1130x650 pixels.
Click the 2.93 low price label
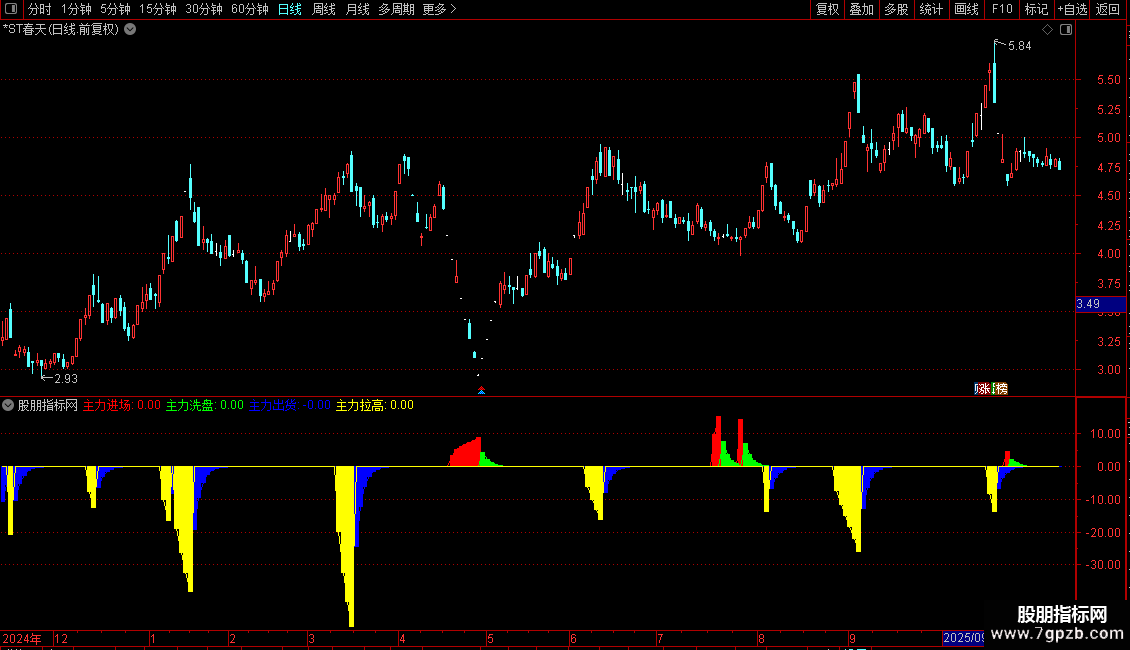pyautogui.click(x=66, y=379)
